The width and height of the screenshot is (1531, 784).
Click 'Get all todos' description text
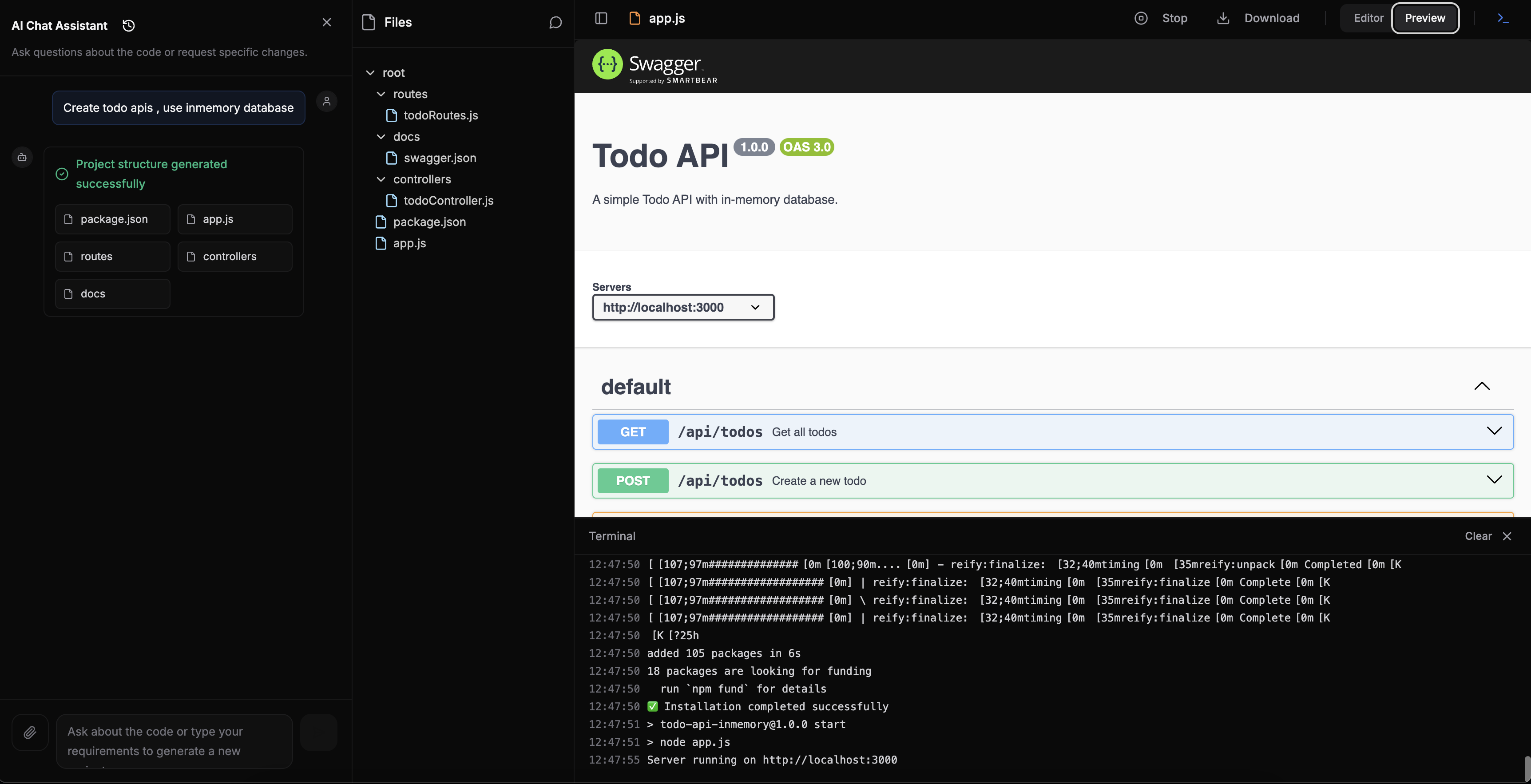[x=804, y=432]
